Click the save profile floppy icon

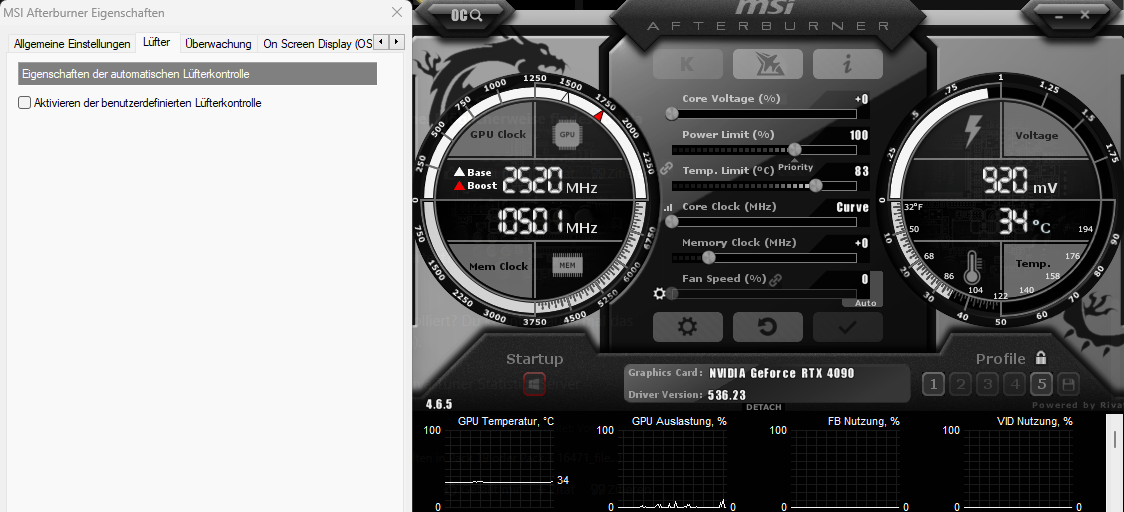(1068, 385)
